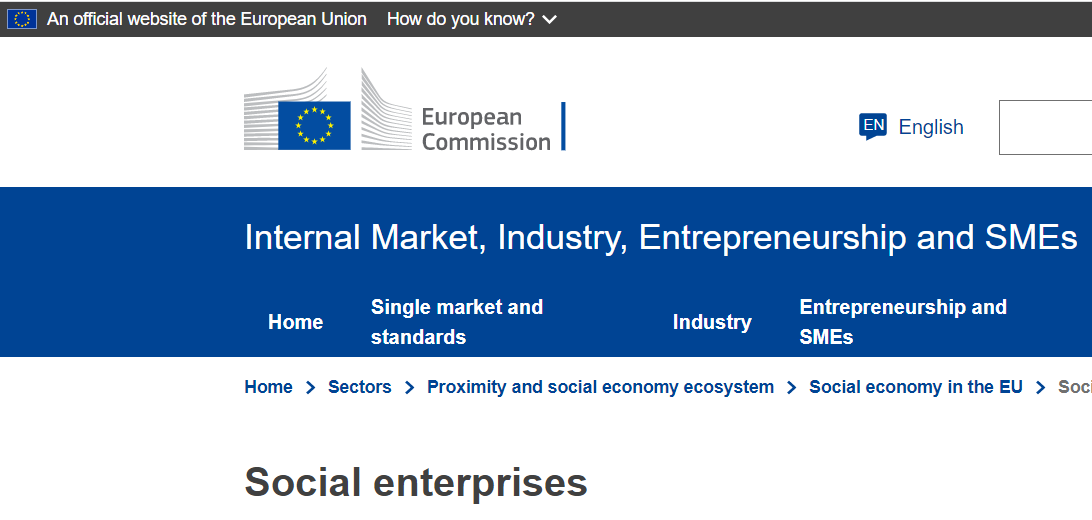Click the chevron beside 'How do you know?'

(549, 20)
